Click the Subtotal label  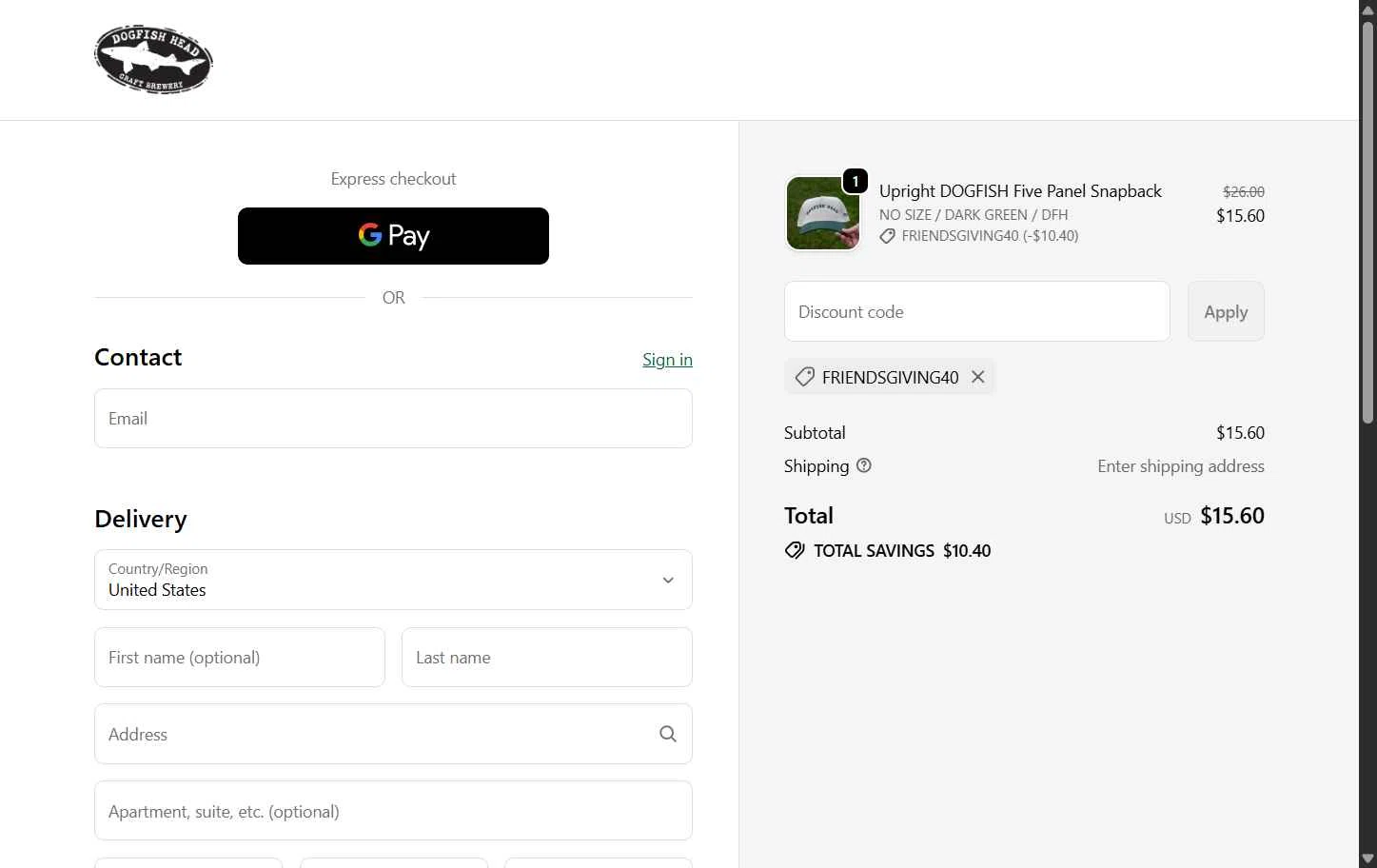(x=815, y=433)
